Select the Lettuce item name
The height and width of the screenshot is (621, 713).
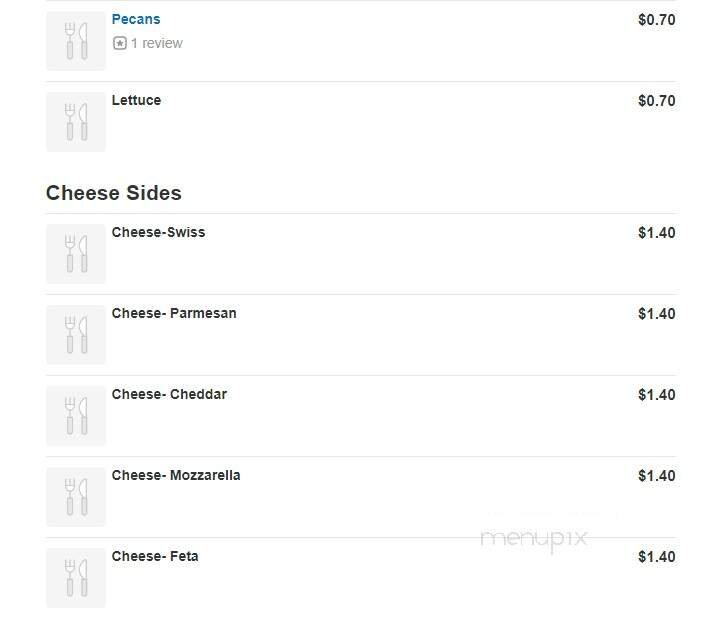pos(136,100)
